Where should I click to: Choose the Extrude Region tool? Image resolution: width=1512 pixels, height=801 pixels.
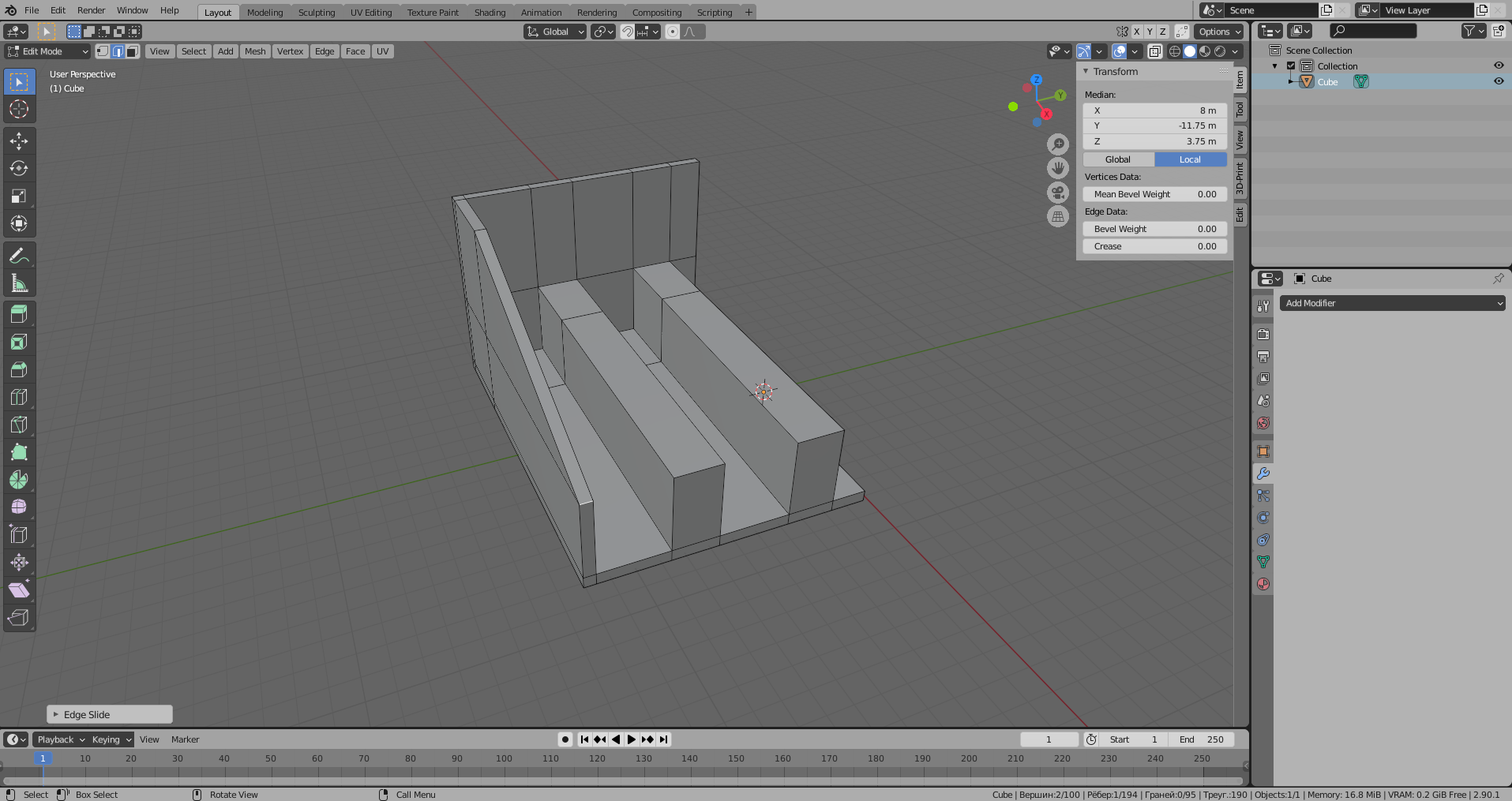point(19,315)
